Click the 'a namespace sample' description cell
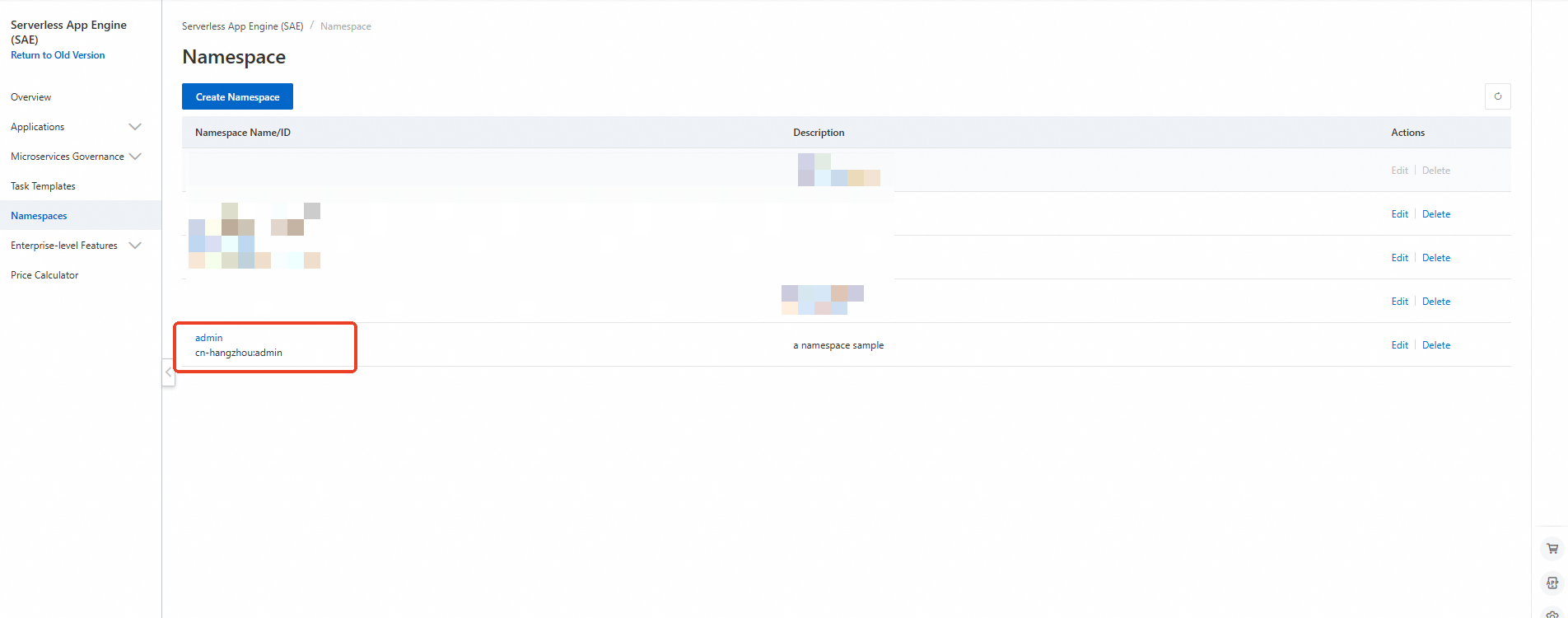This screenshot has width=1568, height=618. (838, 345)
